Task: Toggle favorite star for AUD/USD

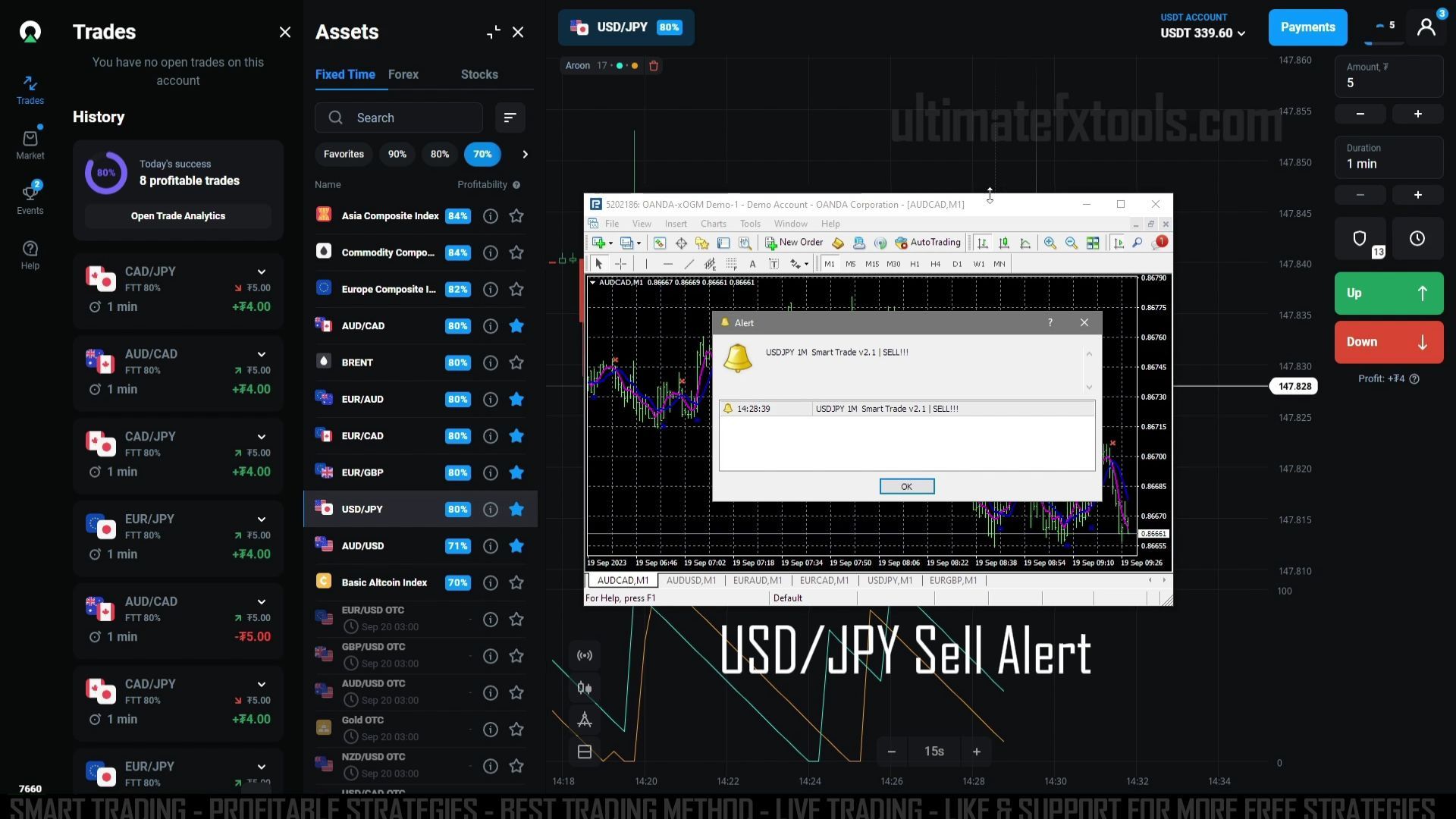Action: (x=516, y=546)
